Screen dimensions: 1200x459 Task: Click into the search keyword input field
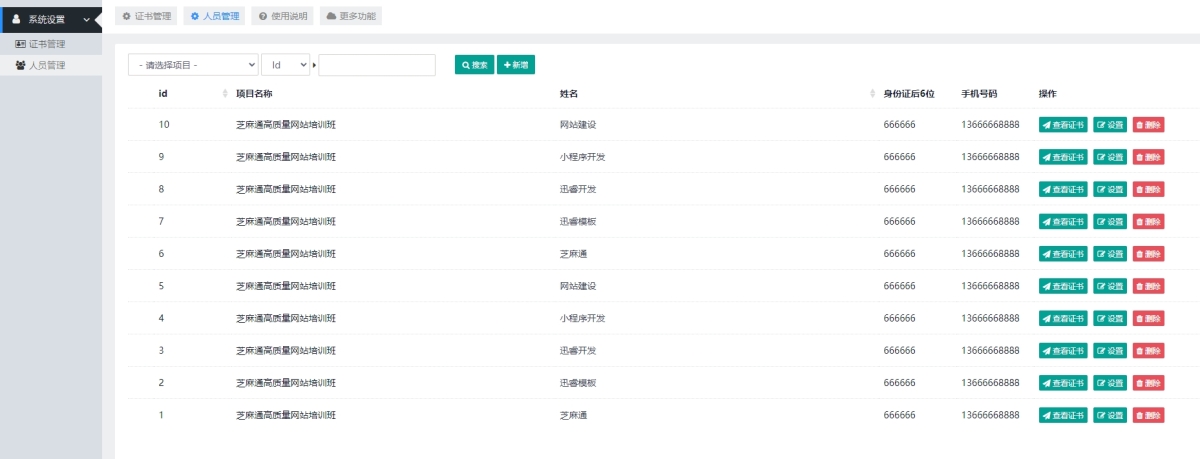[x=377, y=65]
